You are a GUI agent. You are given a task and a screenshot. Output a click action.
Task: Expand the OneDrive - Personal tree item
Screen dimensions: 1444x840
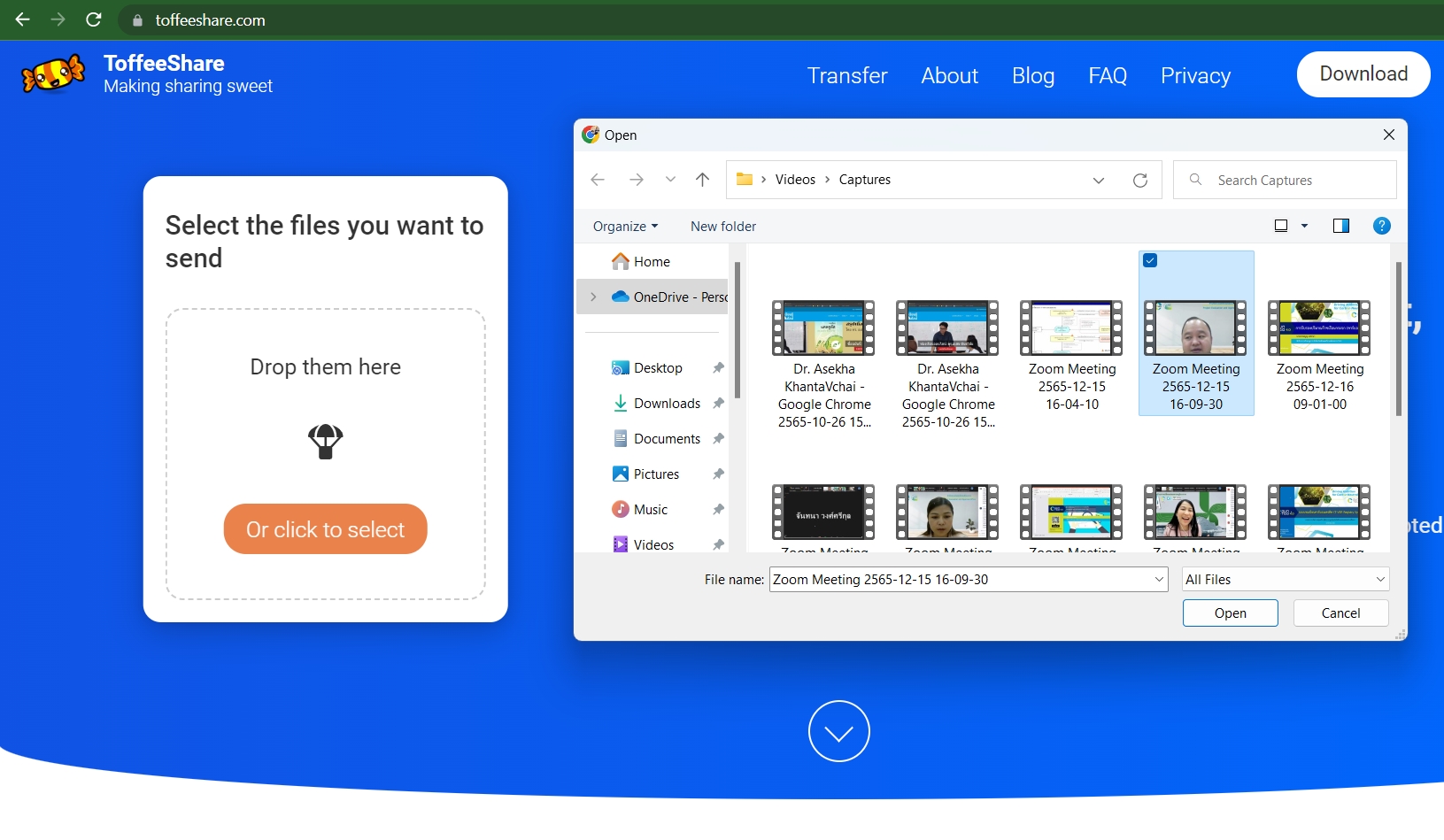click(591, 297)
